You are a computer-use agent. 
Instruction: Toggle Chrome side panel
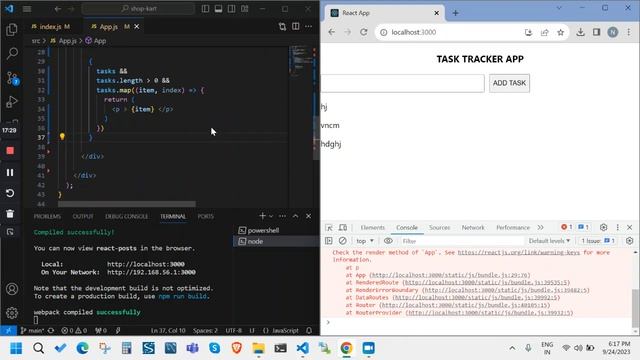point(596,32)
